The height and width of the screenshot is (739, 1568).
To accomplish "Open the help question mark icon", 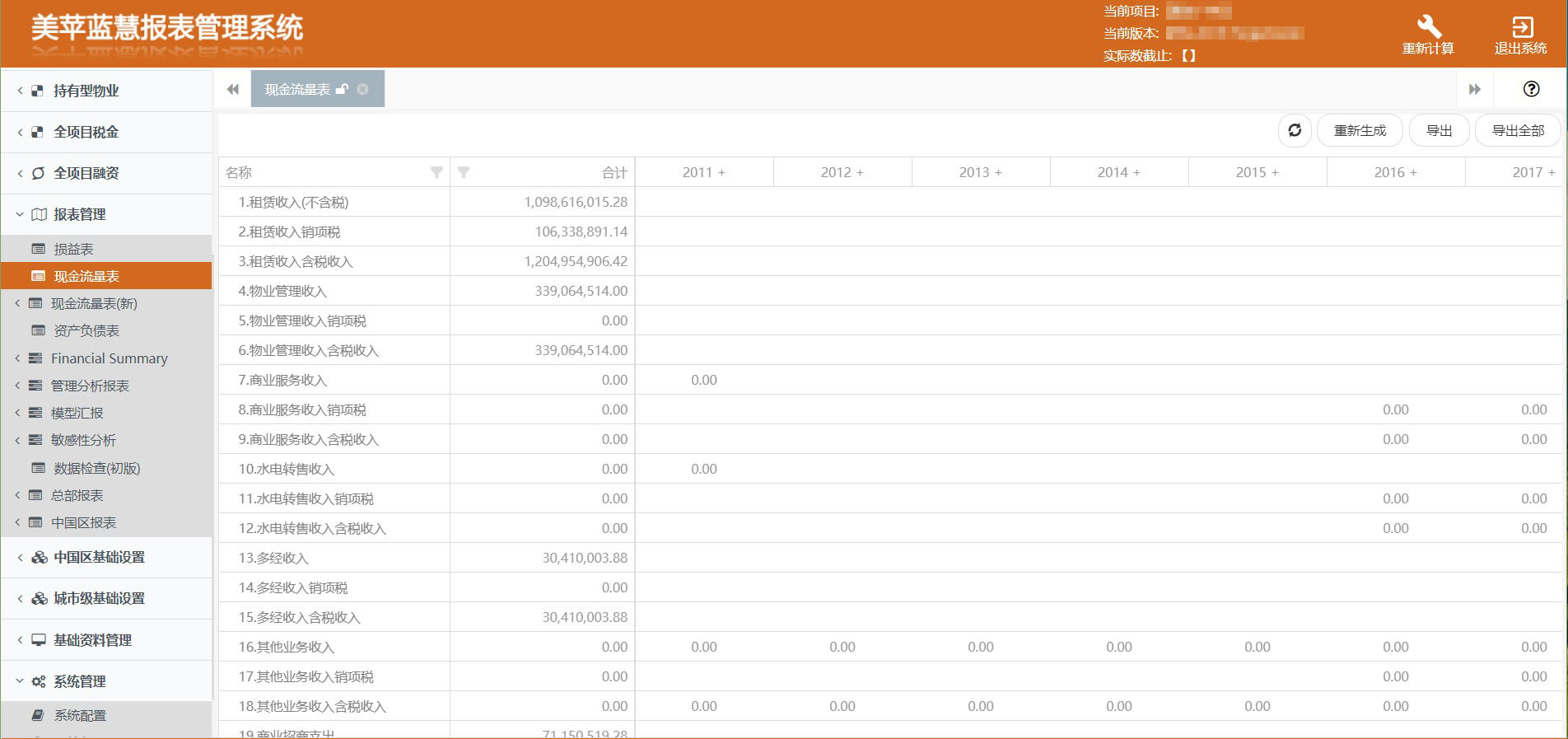I will 1531,89.
